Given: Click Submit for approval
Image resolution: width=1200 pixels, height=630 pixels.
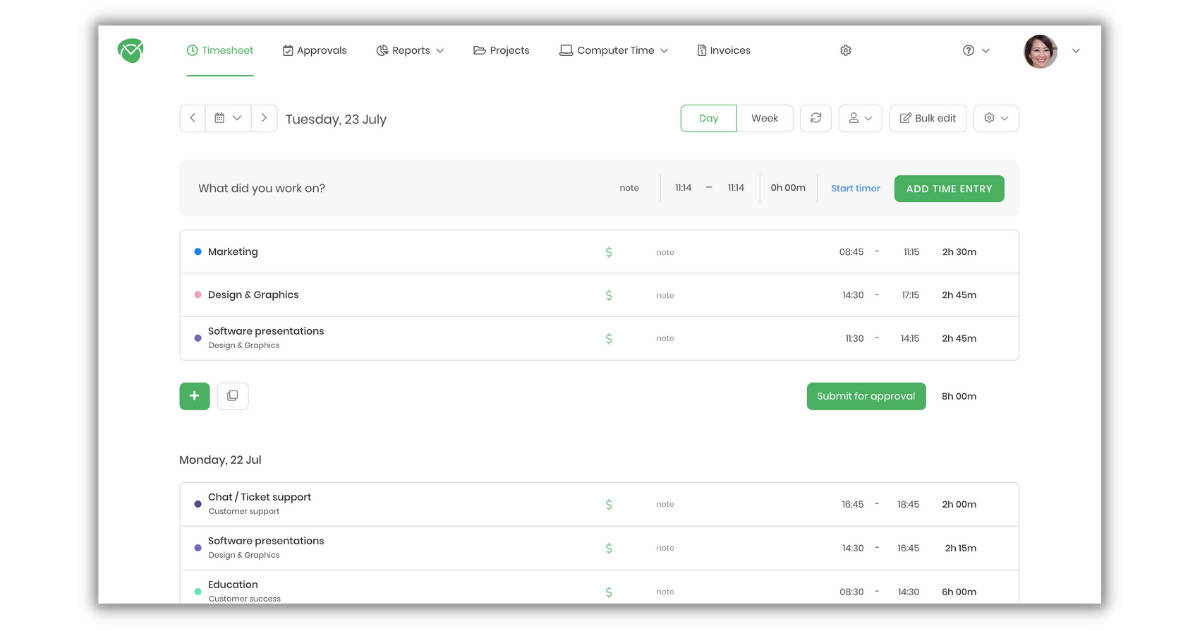Looking at the screenshot, I should (x=866, y=396).
